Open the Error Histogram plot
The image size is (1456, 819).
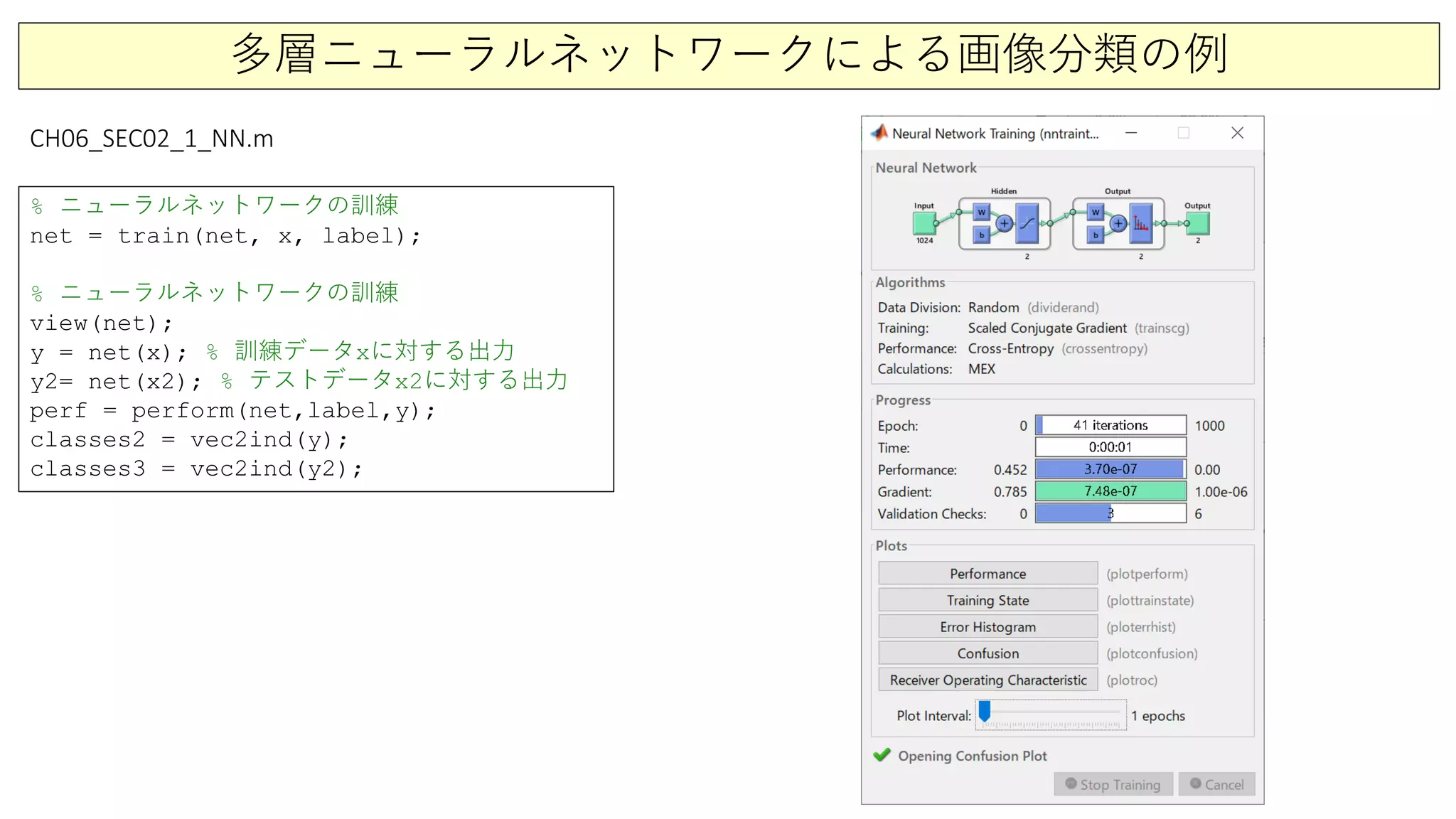tap(988, 626)
